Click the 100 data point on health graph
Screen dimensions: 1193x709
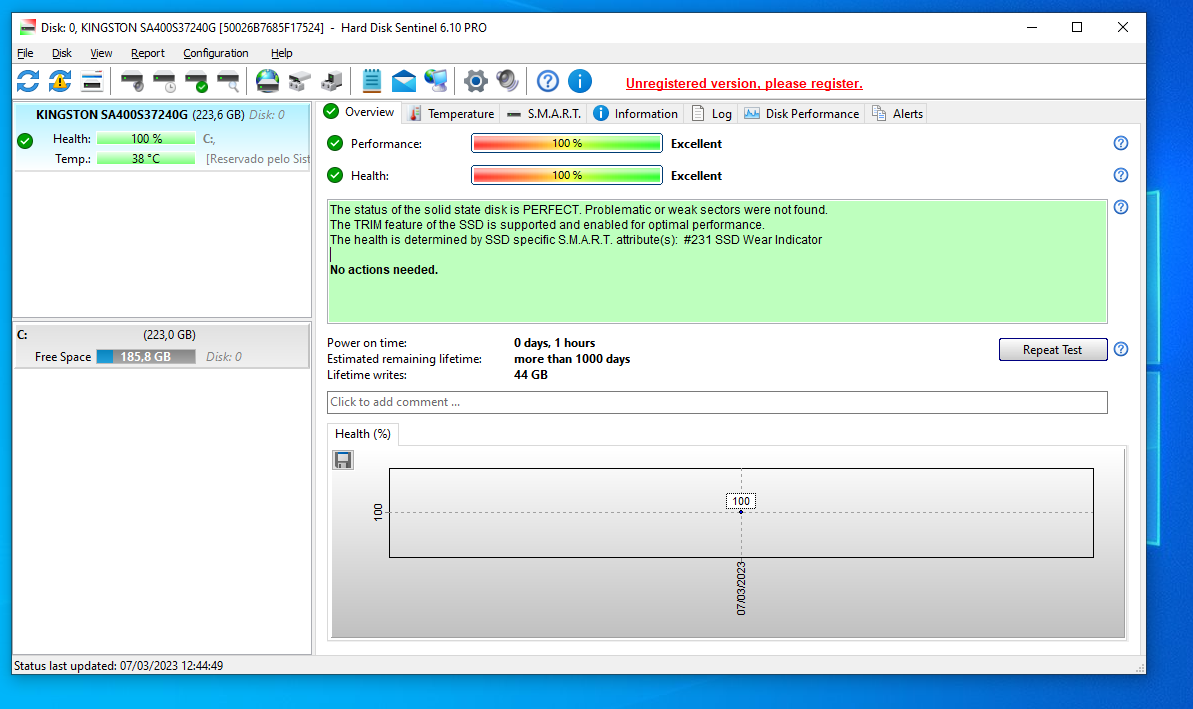[x=741, y=512]
